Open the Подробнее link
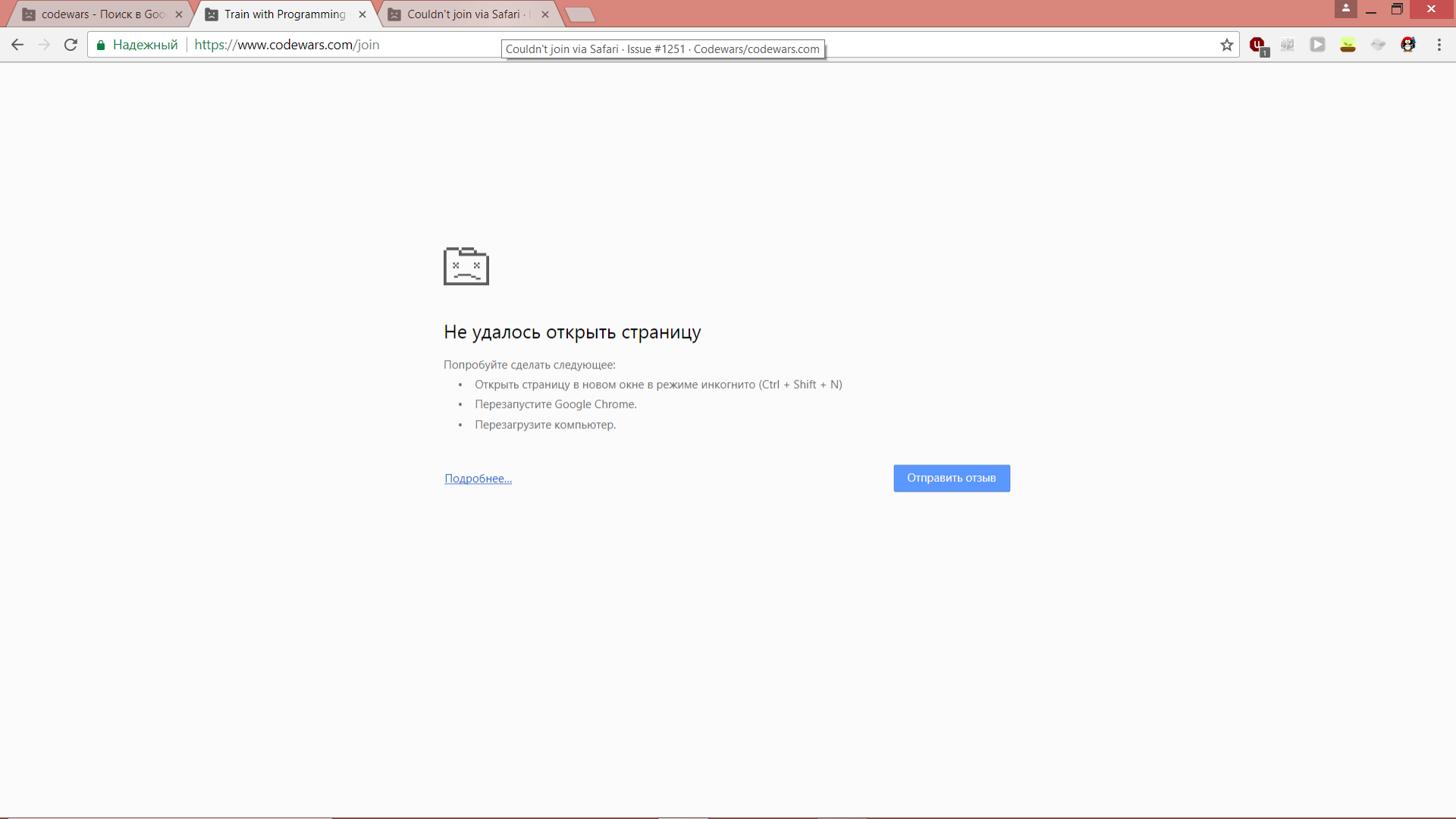The image size is (1456, 819). [x=478, y=478]
